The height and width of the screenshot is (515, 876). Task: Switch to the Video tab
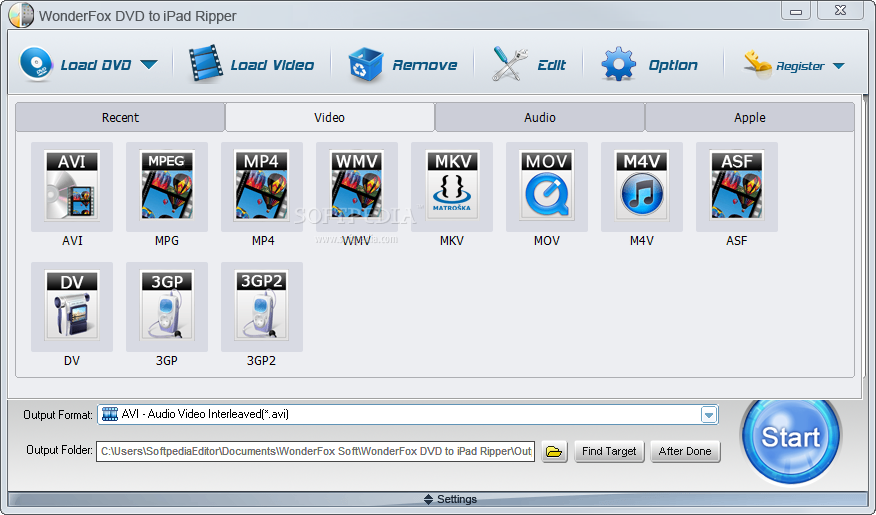[330, 117]
